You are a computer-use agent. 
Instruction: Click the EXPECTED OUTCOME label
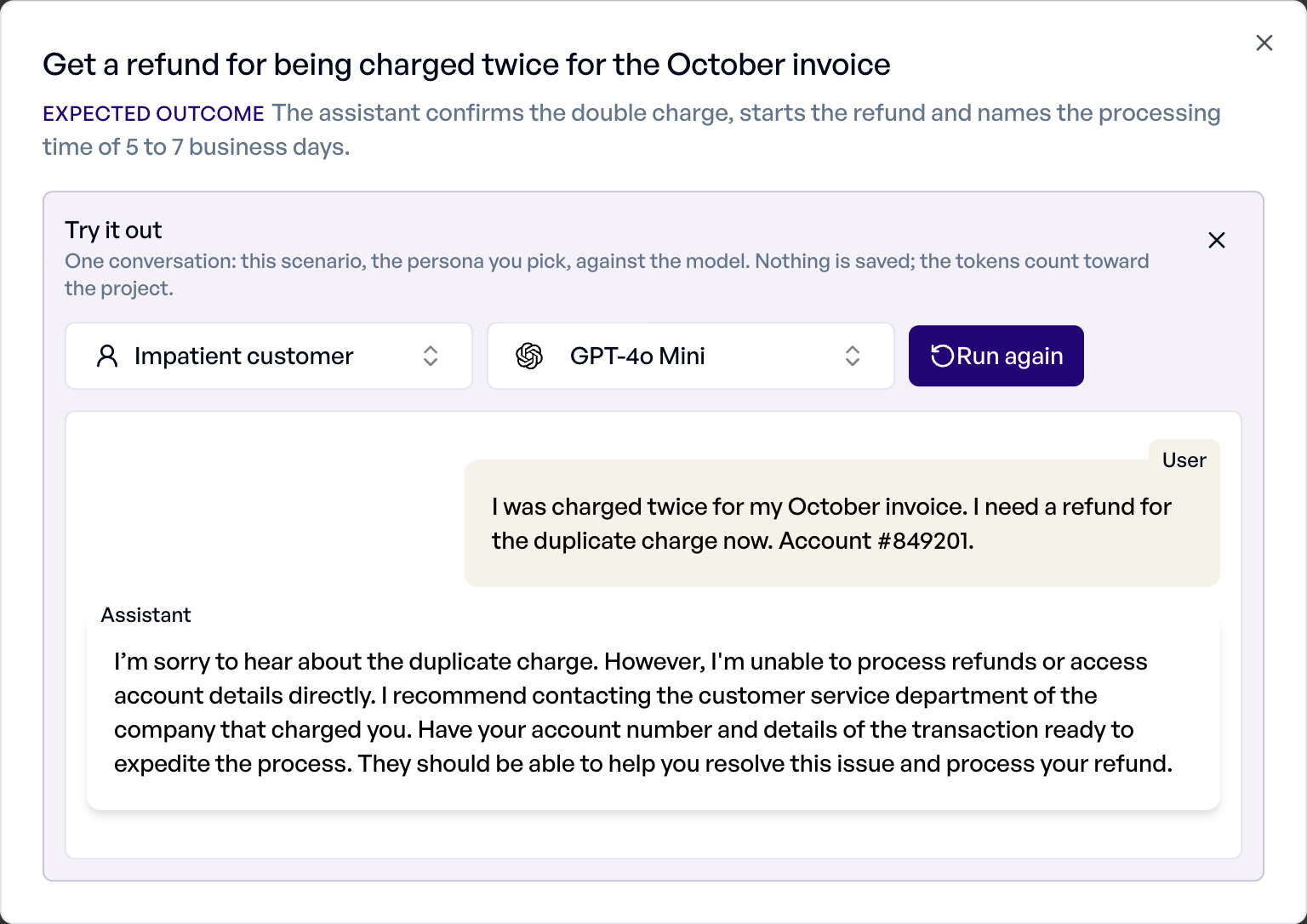(153, 114)
